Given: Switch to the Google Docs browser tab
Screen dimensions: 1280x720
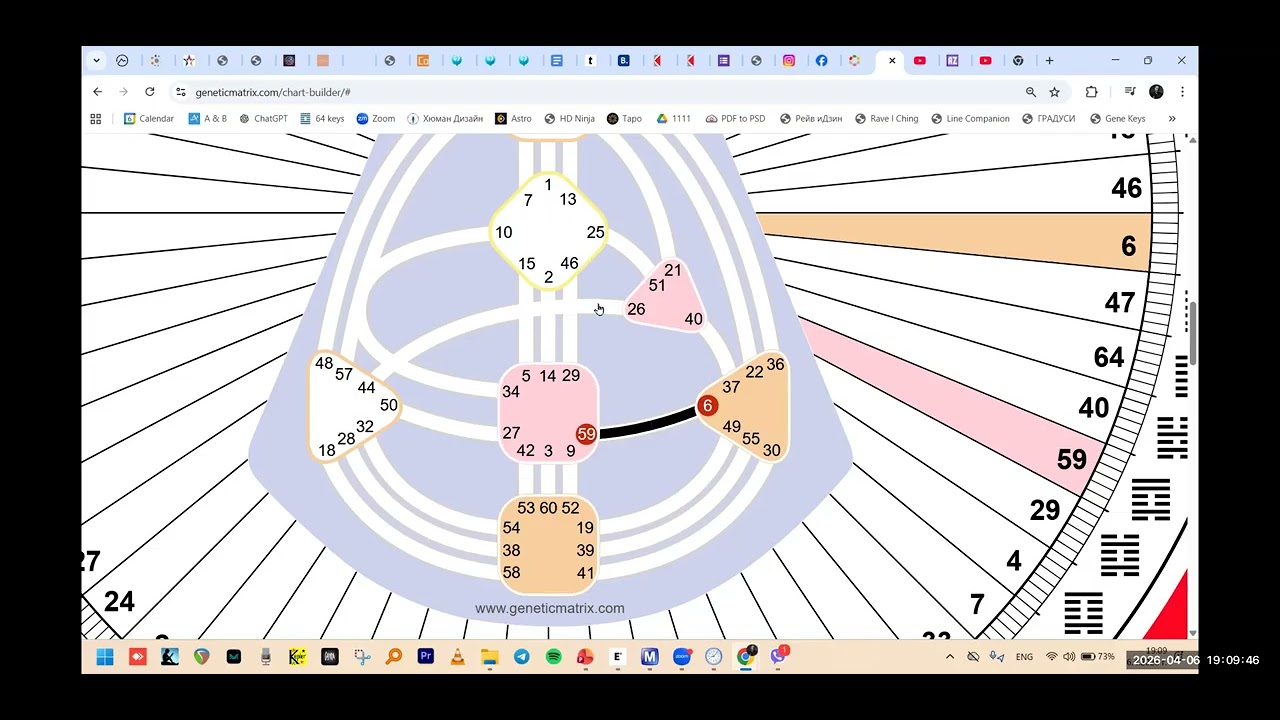Looking at the screenshot, I should [557, 61].
